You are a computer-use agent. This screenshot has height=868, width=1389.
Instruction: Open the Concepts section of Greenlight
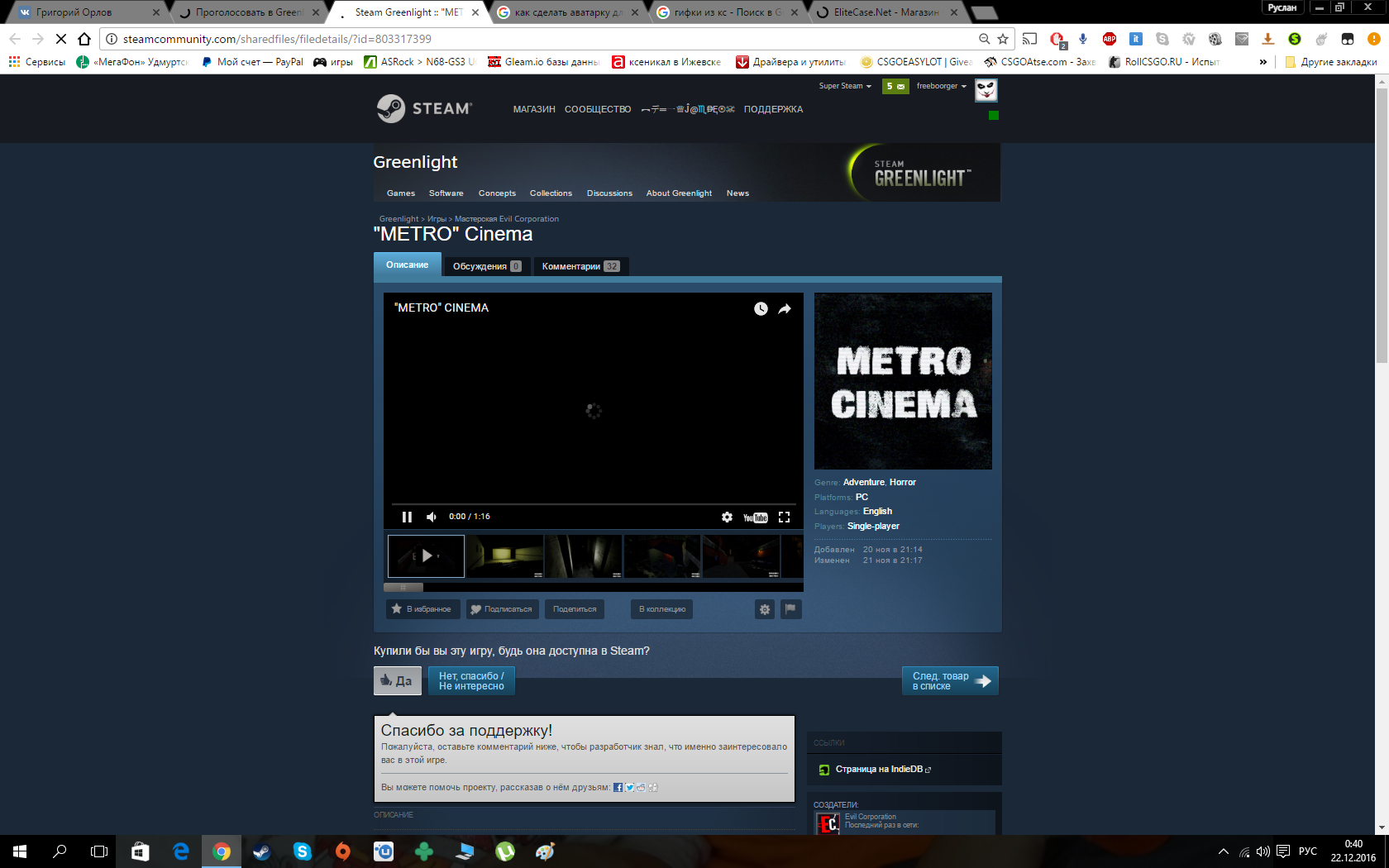pos(497,193)
